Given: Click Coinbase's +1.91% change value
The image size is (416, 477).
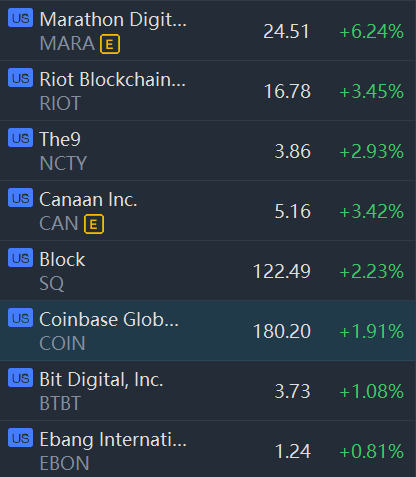Looking at the screenshot, I should click(371, 331).
